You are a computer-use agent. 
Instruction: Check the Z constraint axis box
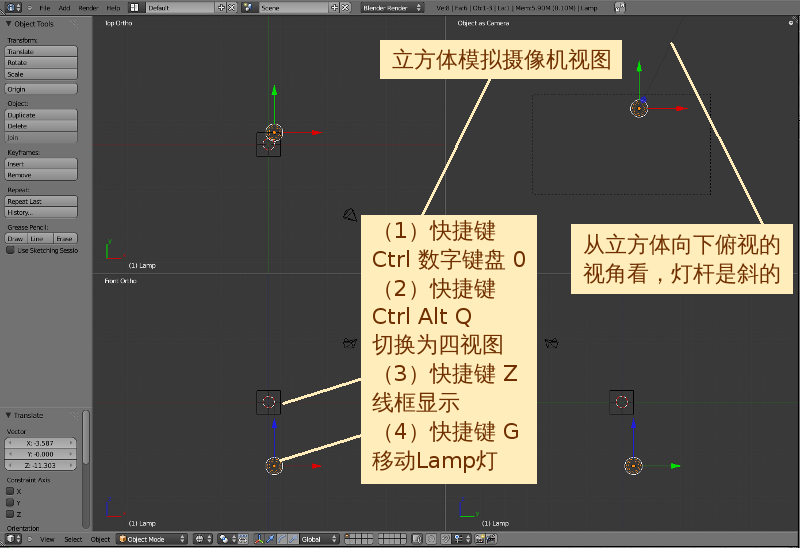pos(10,514)
